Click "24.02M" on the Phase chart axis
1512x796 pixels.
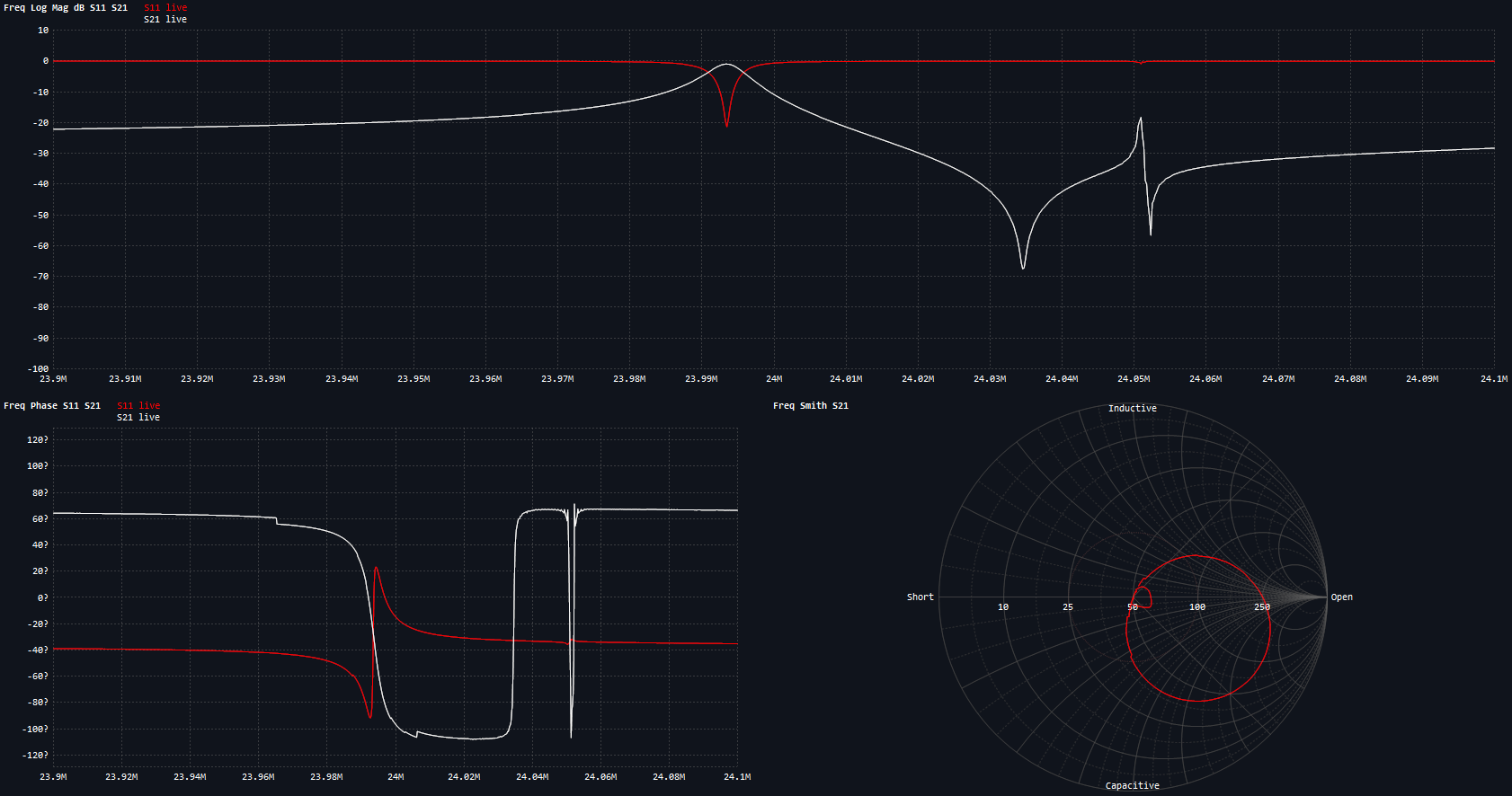click(x=464, y=776)
